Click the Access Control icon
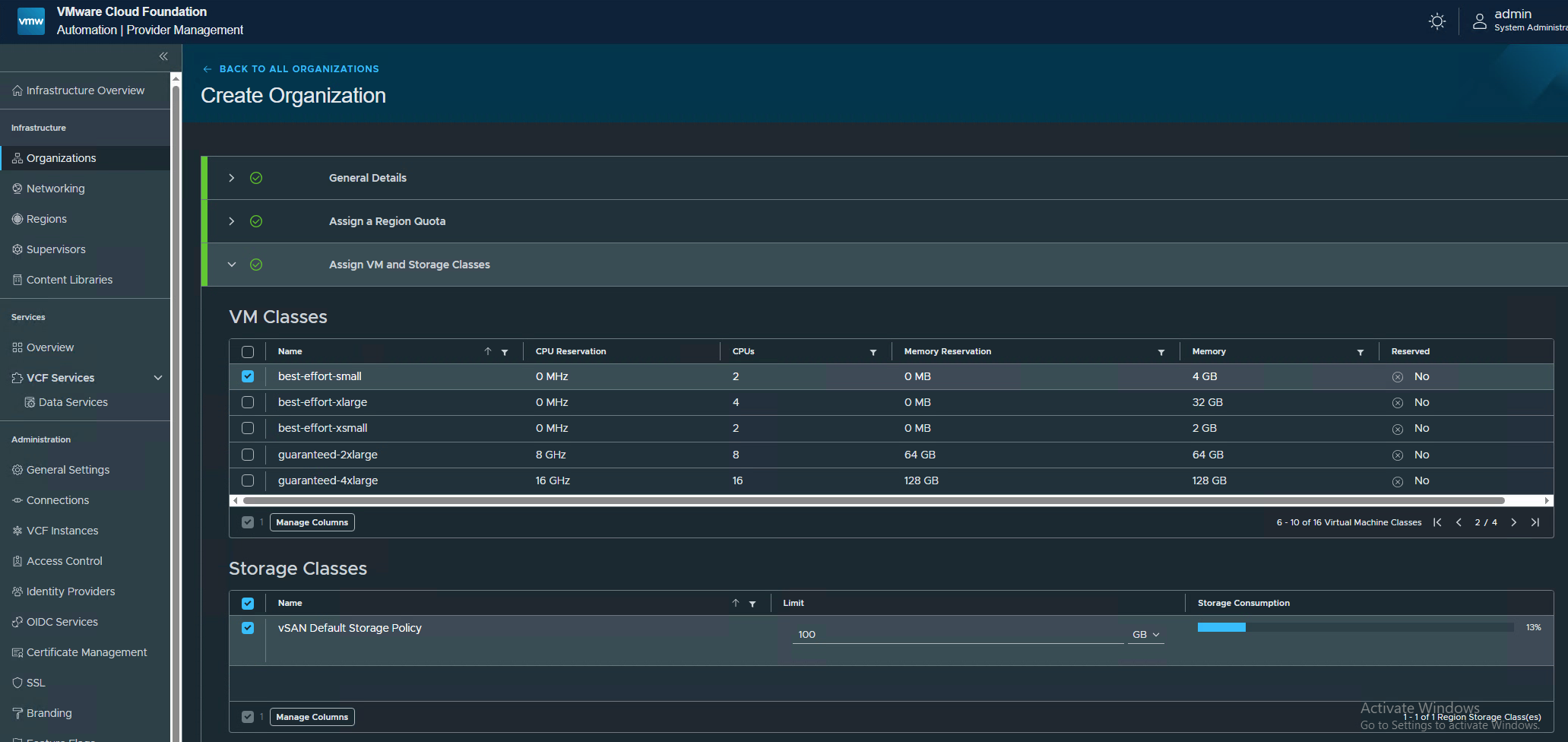The height and width of the screenshot is (742, 1568). click(17, 561)
